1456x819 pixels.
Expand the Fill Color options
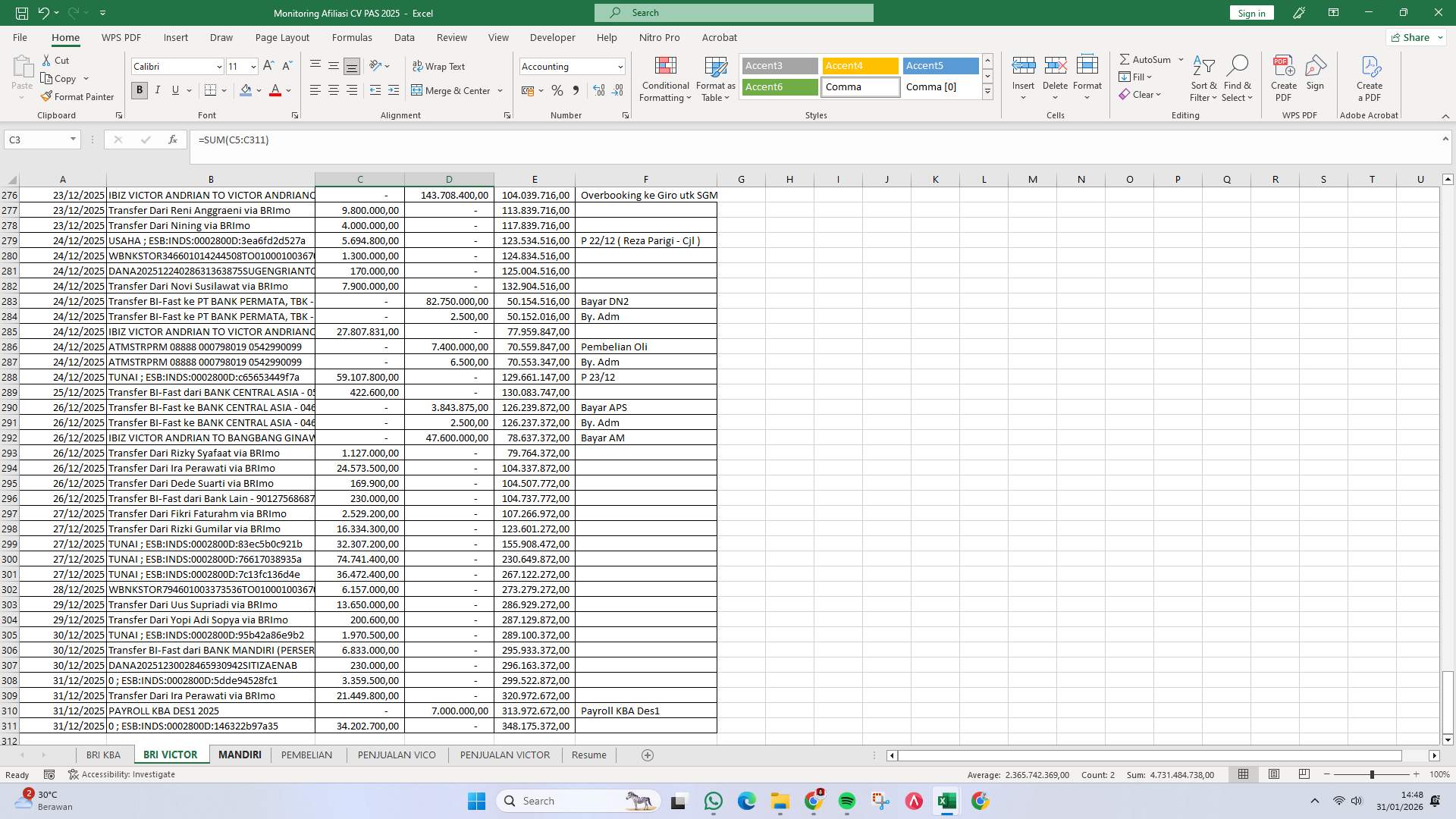(258, 90)
